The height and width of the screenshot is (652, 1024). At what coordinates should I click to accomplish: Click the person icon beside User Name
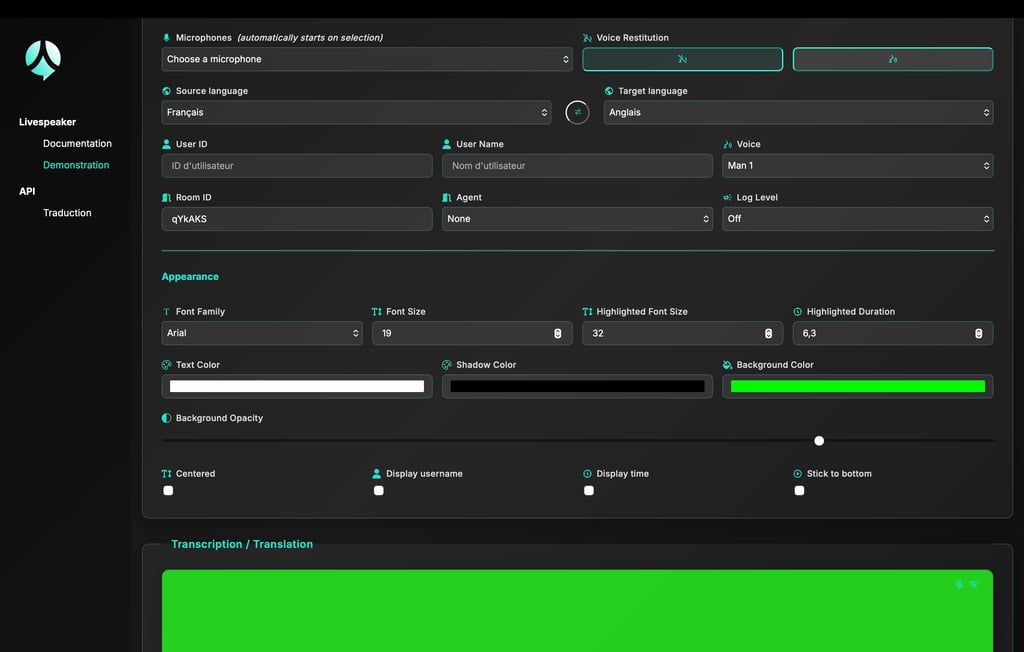point(447,144)
